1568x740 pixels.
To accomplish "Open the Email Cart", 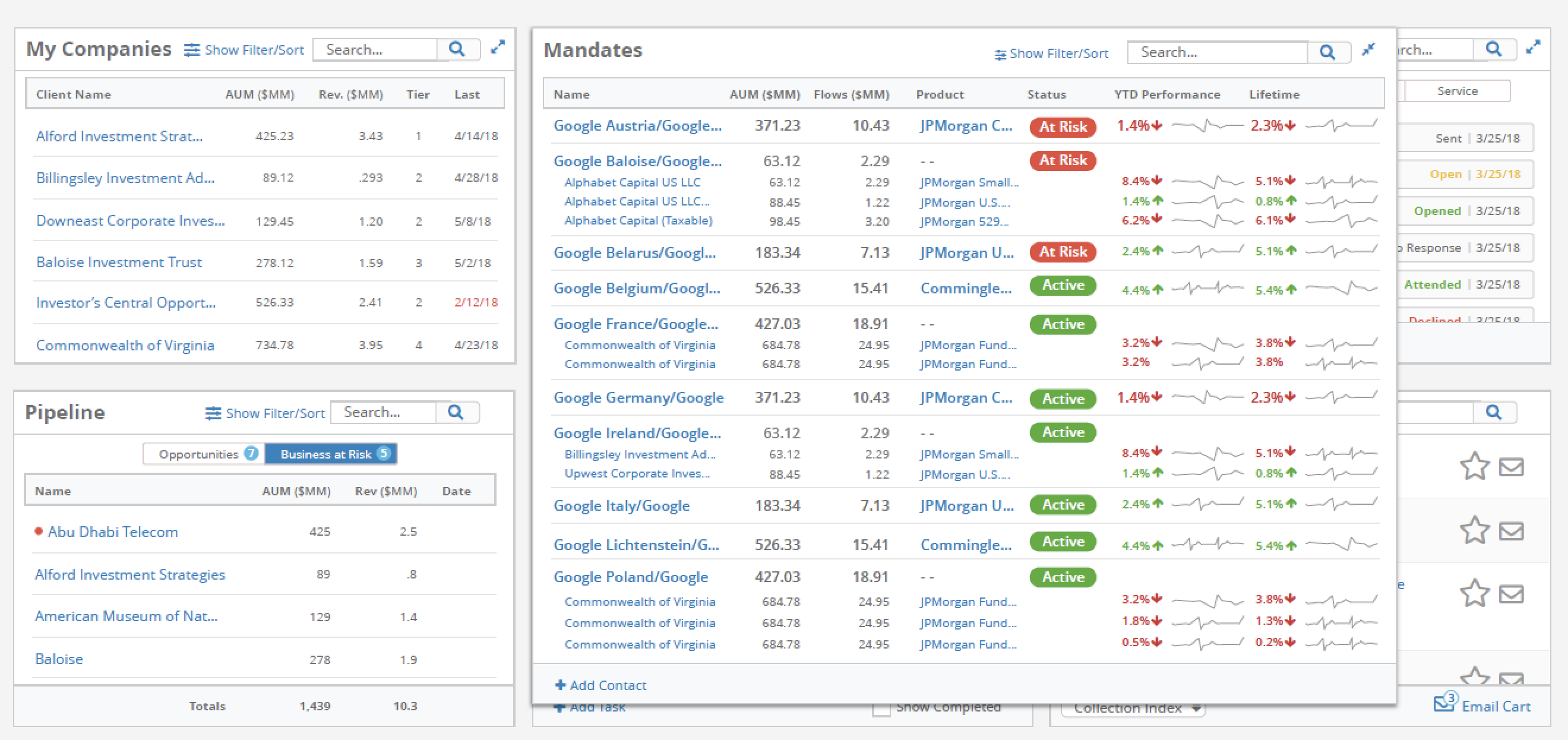I will point(1482,705).
